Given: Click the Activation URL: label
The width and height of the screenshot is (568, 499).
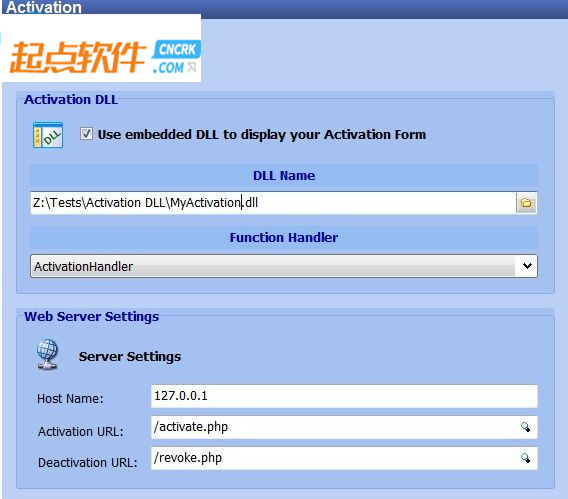Looking at the screenshot, I should [x=80, y=432].
